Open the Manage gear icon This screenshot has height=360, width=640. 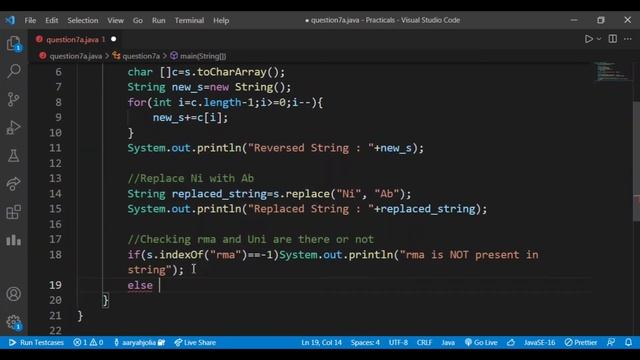13,322
